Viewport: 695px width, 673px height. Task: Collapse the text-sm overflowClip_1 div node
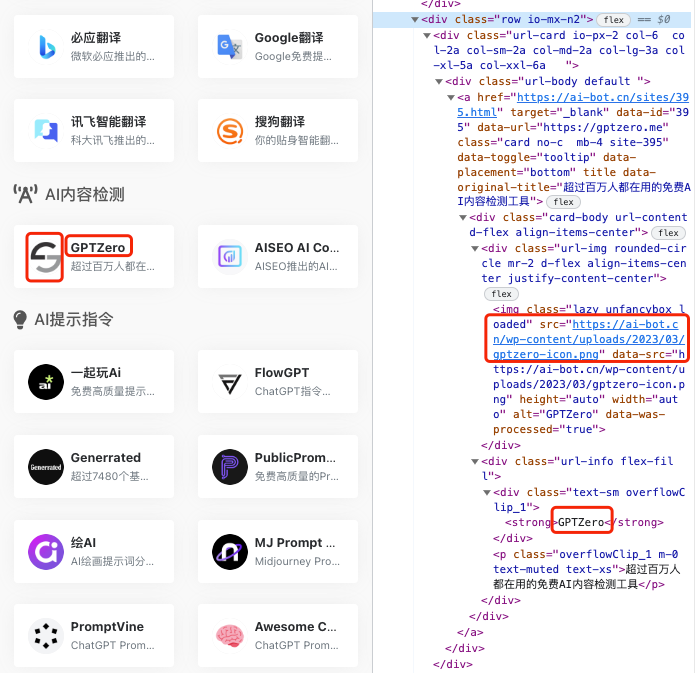click(487, 493)
